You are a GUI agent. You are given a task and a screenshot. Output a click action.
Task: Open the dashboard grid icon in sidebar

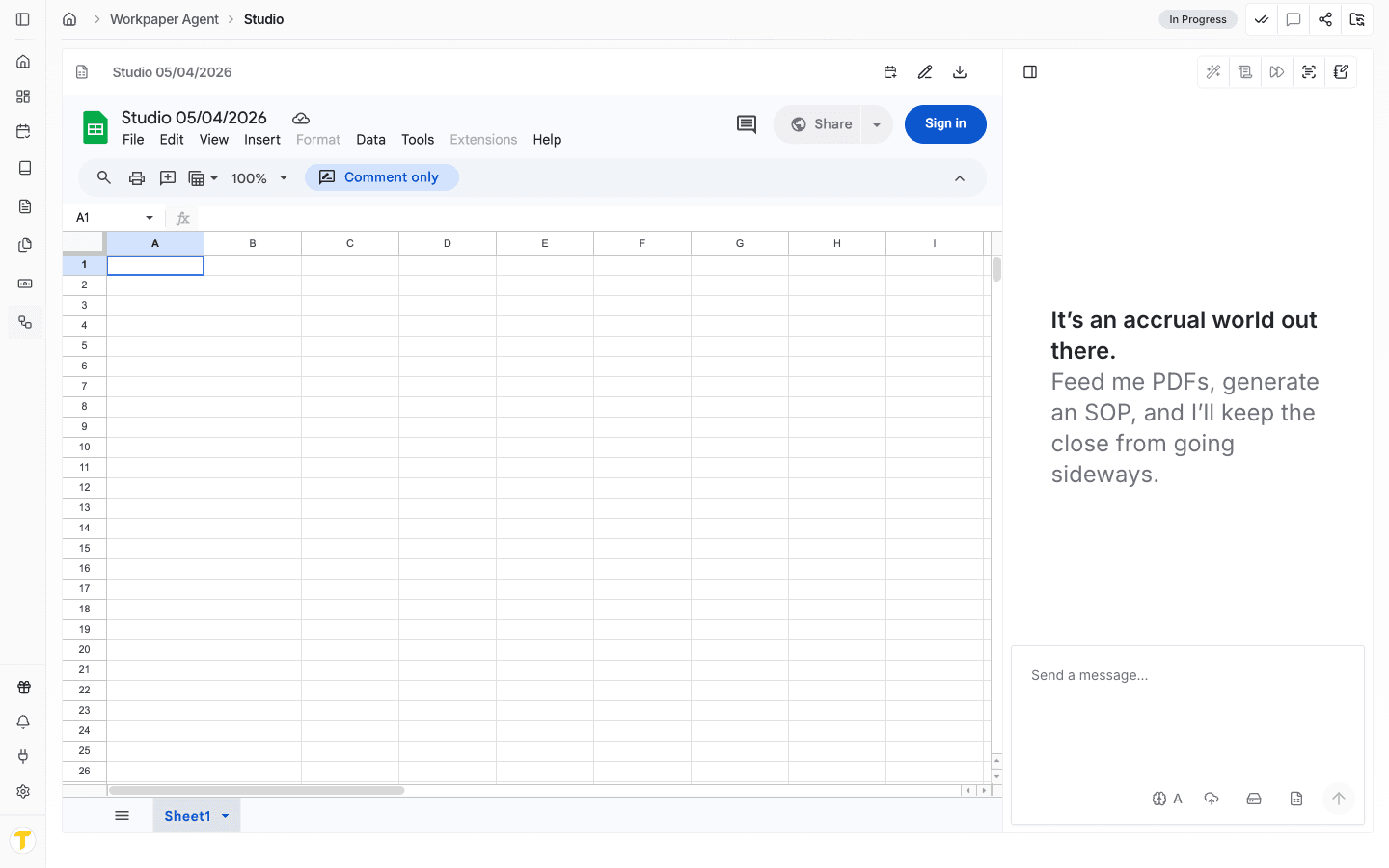point(23,96)
